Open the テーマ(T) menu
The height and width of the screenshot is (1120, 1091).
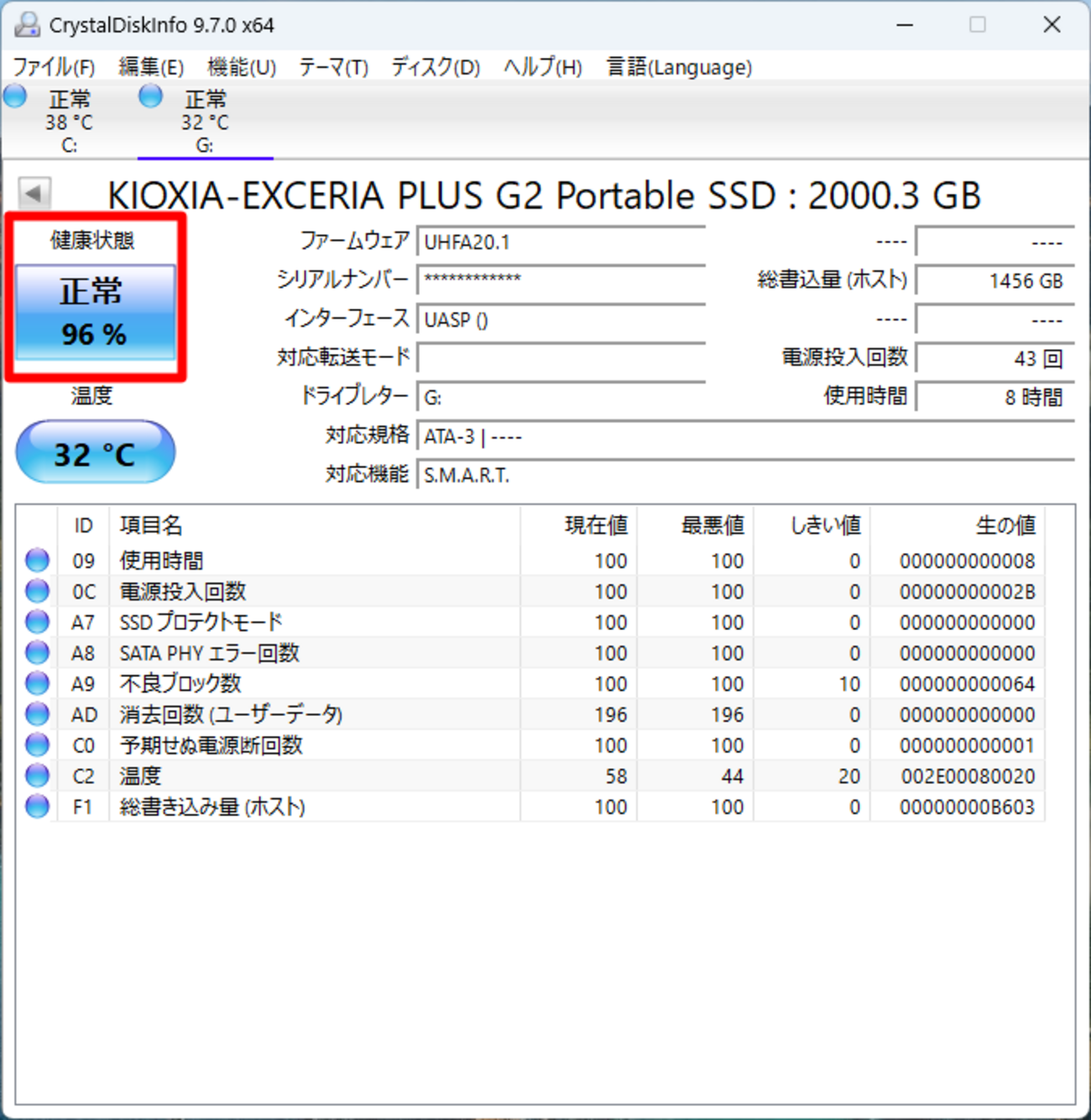tap(333, 67)
